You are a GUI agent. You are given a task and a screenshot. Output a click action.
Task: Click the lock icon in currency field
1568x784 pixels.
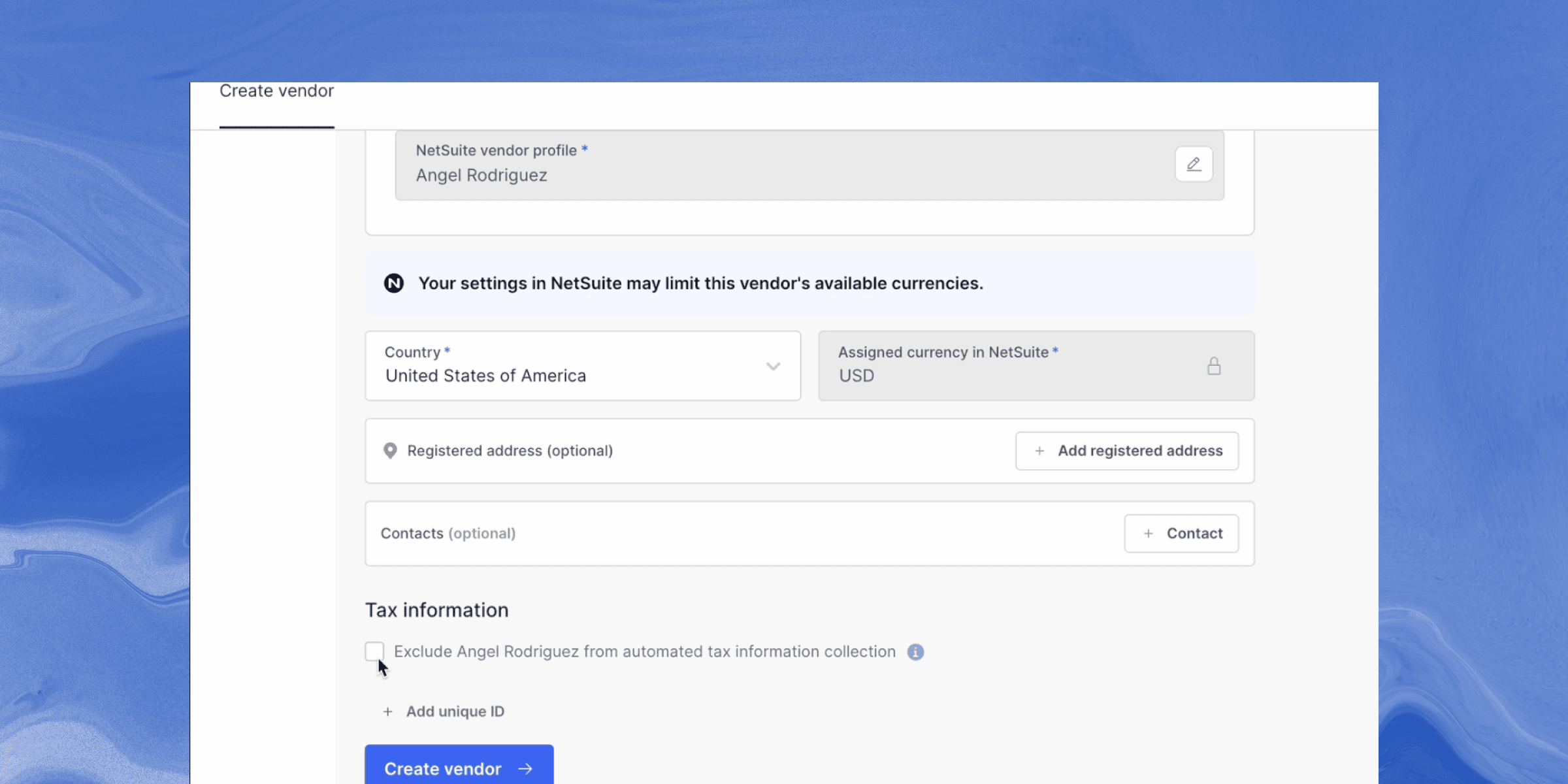pyautogui.click(x=1214, y=366)
